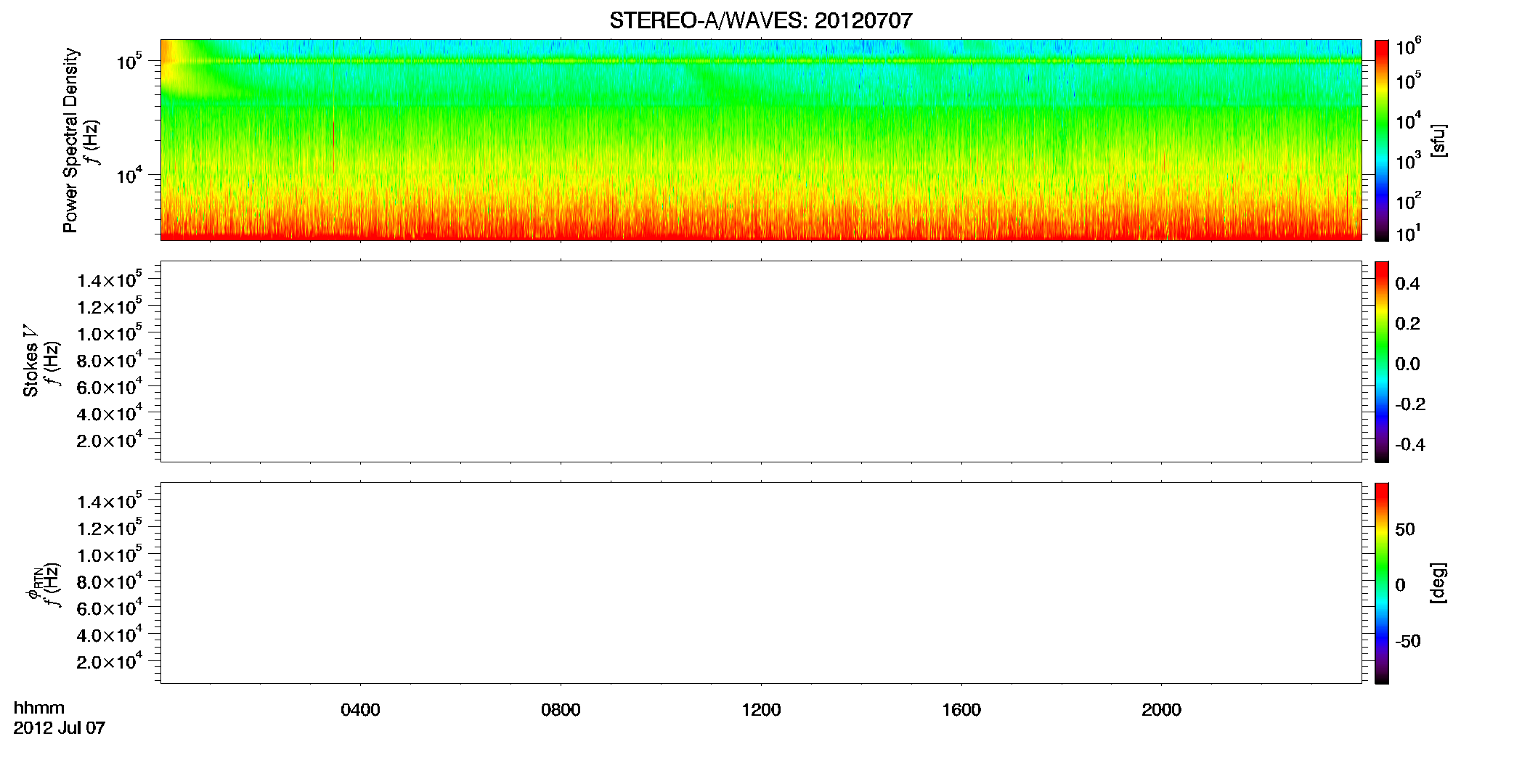Select the "0.2" Stokes colorbar label
1522x784 pixels.
(x=1407, y=324)
